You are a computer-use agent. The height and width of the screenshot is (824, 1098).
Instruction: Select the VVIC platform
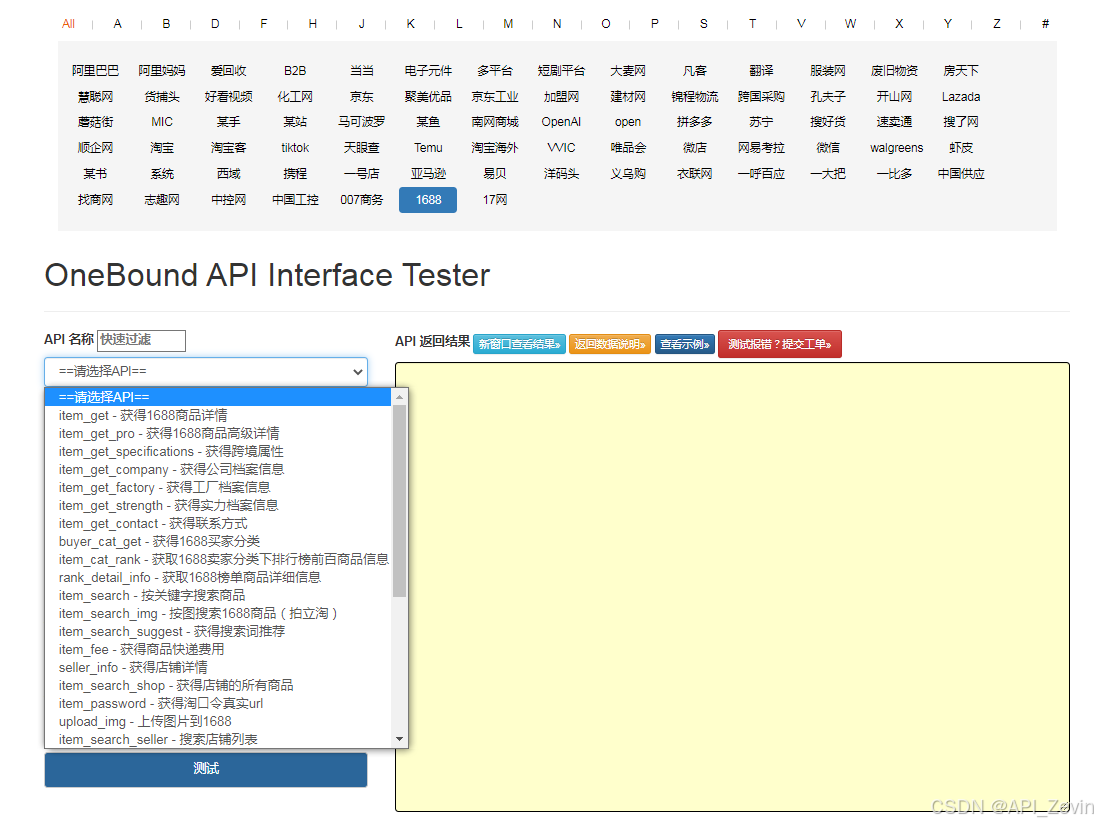point(561,148)
